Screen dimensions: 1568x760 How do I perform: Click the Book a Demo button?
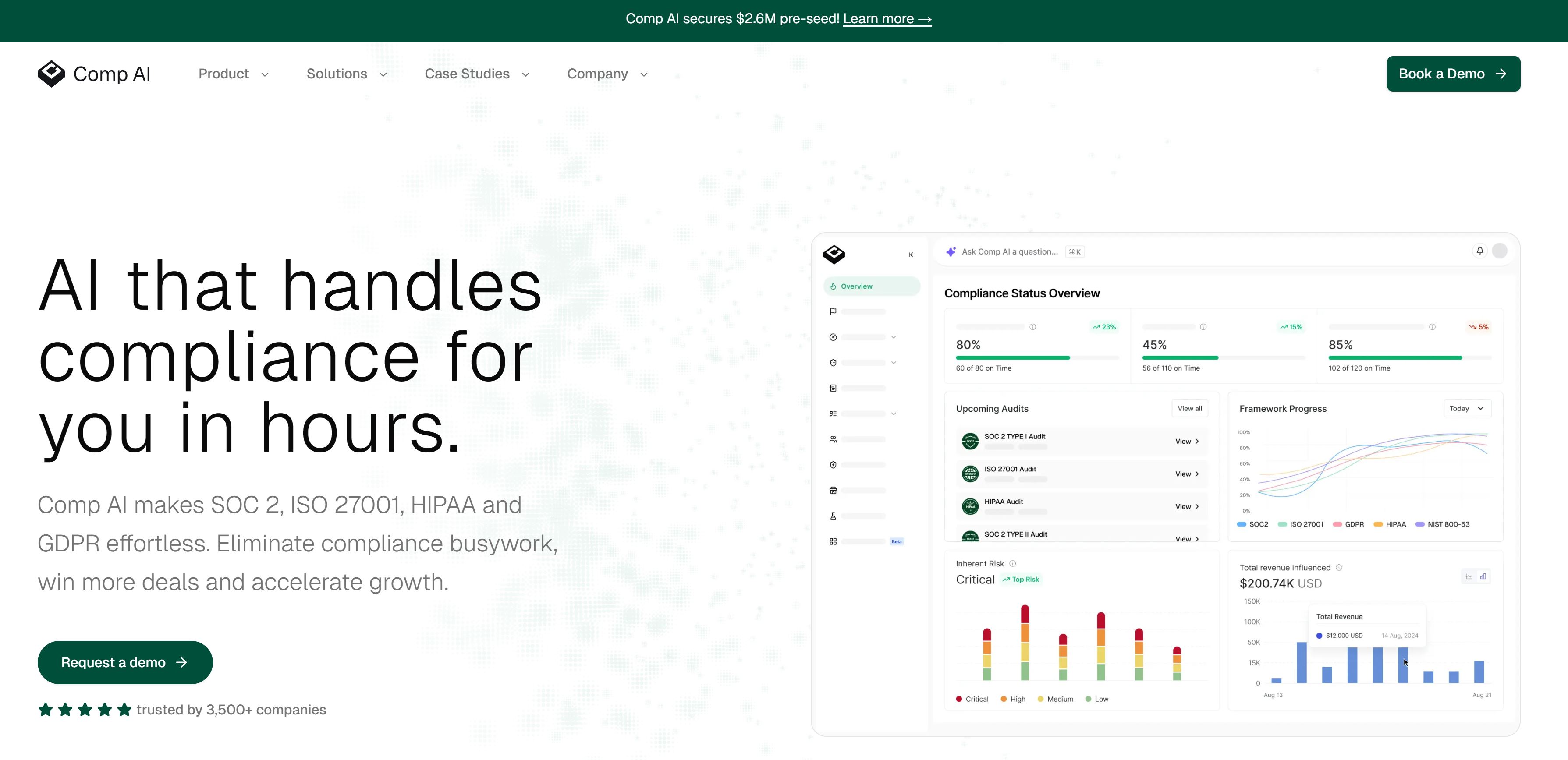tap(1453, 74)
